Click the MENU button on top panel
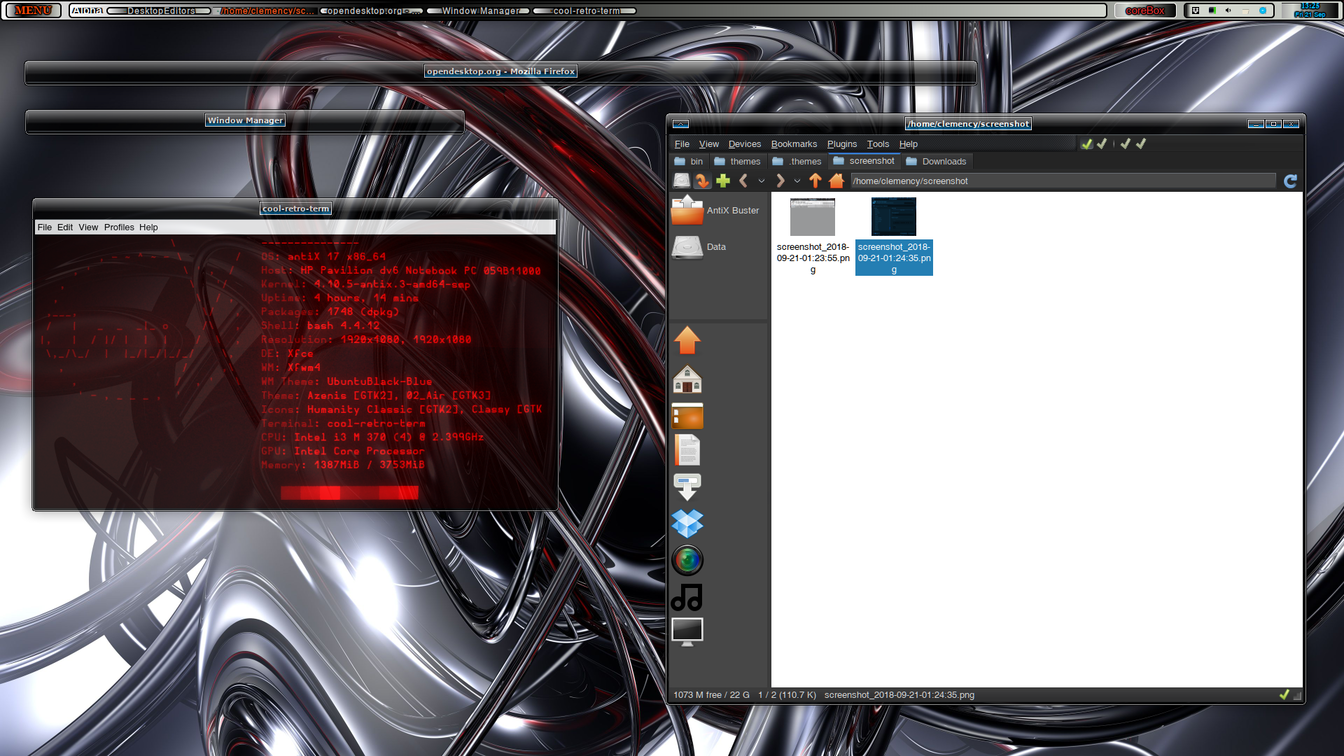Image resolution: width=1344 pixels, height=756 pixels. point(33,10)
